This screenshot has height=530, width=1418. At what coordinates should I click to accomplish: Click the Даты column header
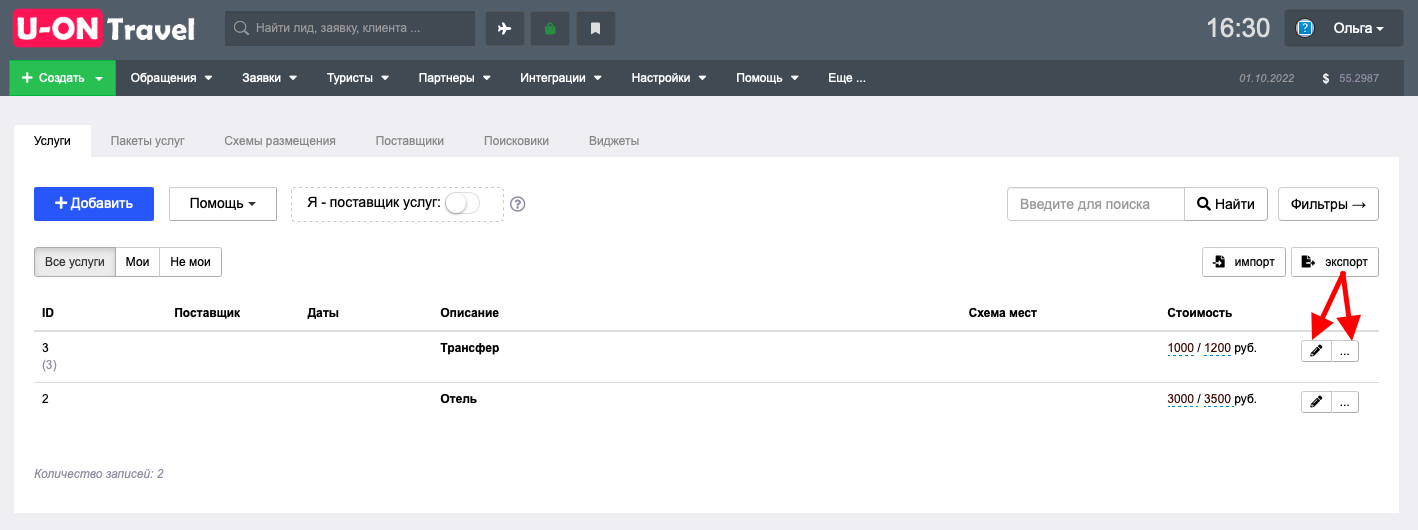coord(323,313)
